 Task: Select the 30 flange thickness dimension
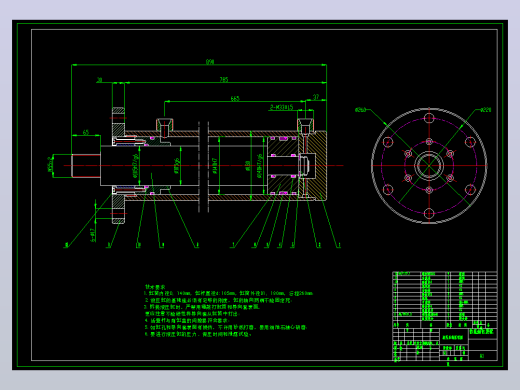[99, 80]
